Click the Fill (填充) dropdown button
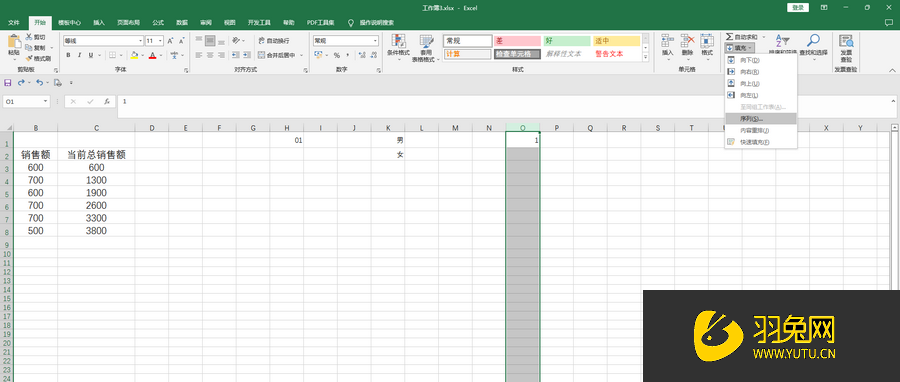This screenshot has height=382, width=900. click(739, 49)
